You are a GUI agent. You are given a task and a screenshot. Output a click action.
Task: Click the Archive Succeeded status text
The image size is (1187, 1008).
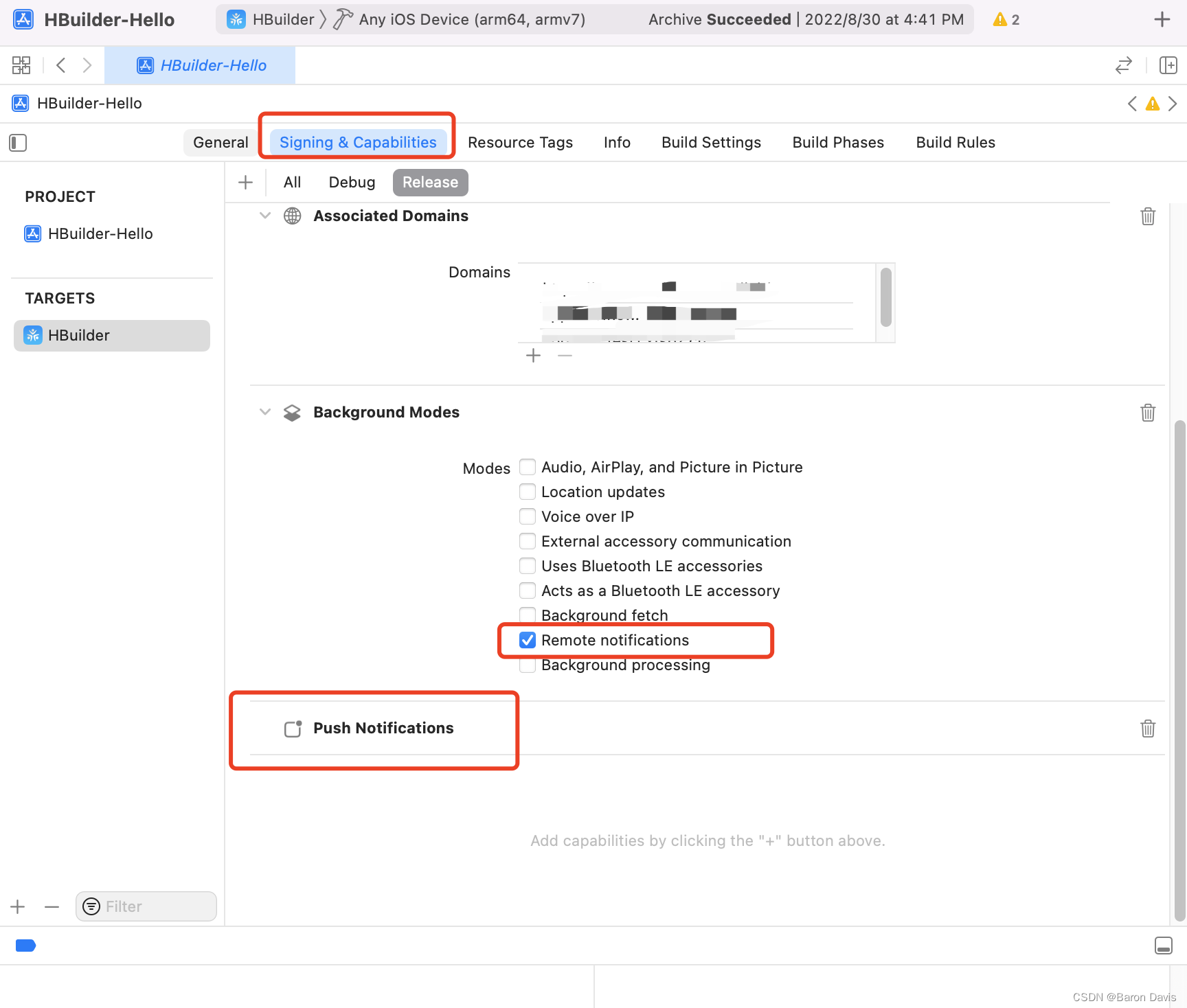tap(719, 19)
